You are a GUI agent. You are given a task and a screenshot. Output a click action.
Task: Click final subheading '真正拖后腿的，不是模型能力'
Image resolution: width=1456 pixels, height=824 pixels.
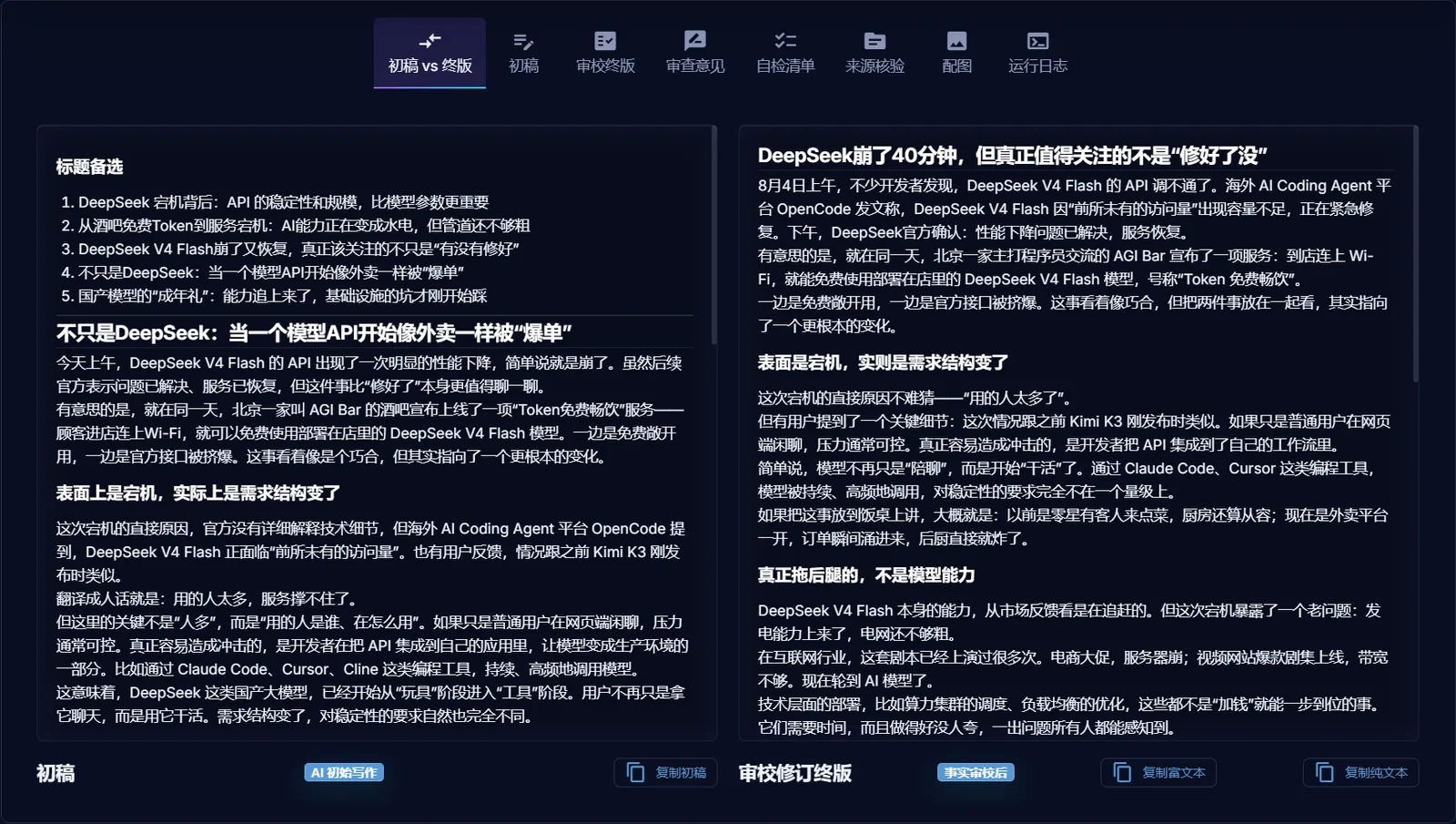(866, 575)
